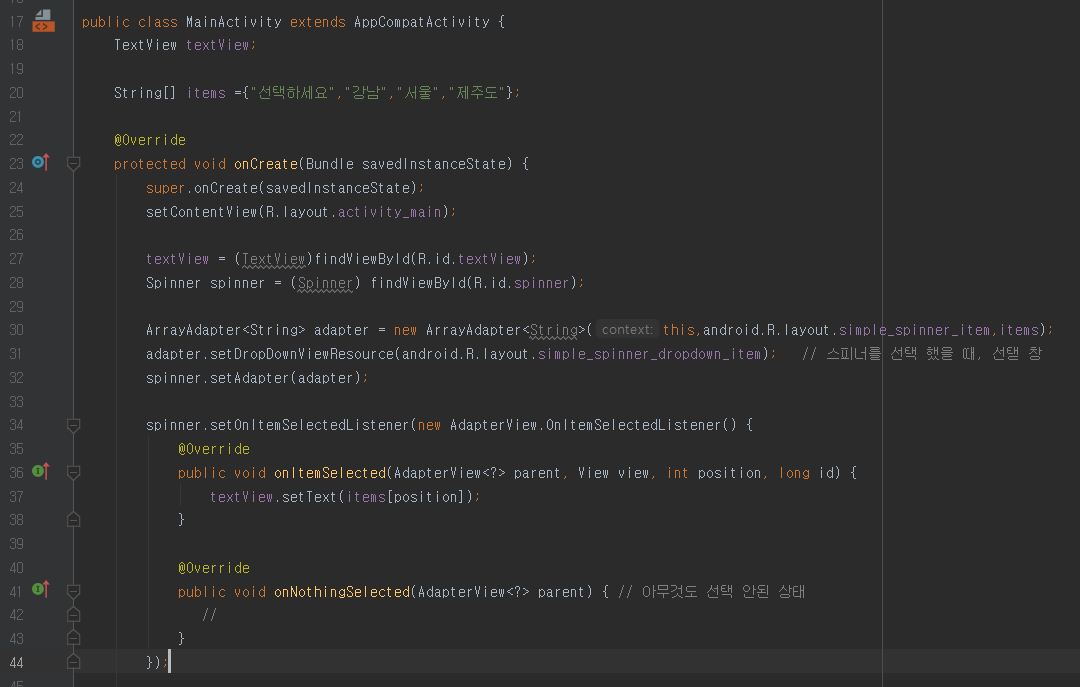Click the fold end marker on line 43
1080x687 pixels.
coord(73,638)
